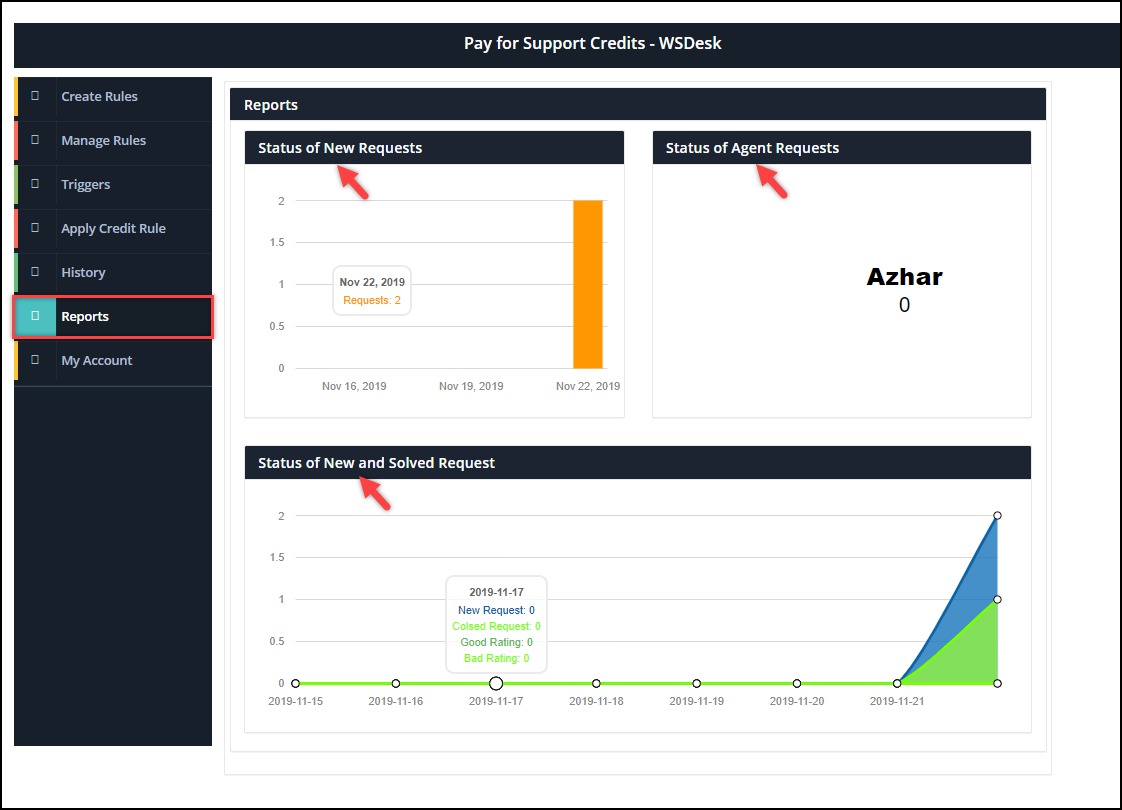The height and width of the screenshot is (810, 1122).
Task: Select the Reports menu item
Action: [x=113, y=316]
